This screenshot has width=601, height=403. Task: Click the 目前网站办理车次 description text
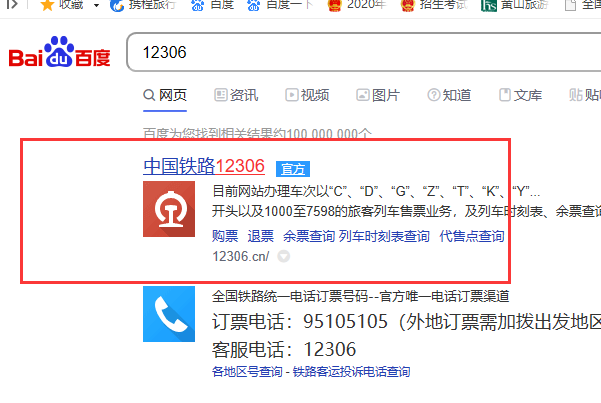(376, 191)
